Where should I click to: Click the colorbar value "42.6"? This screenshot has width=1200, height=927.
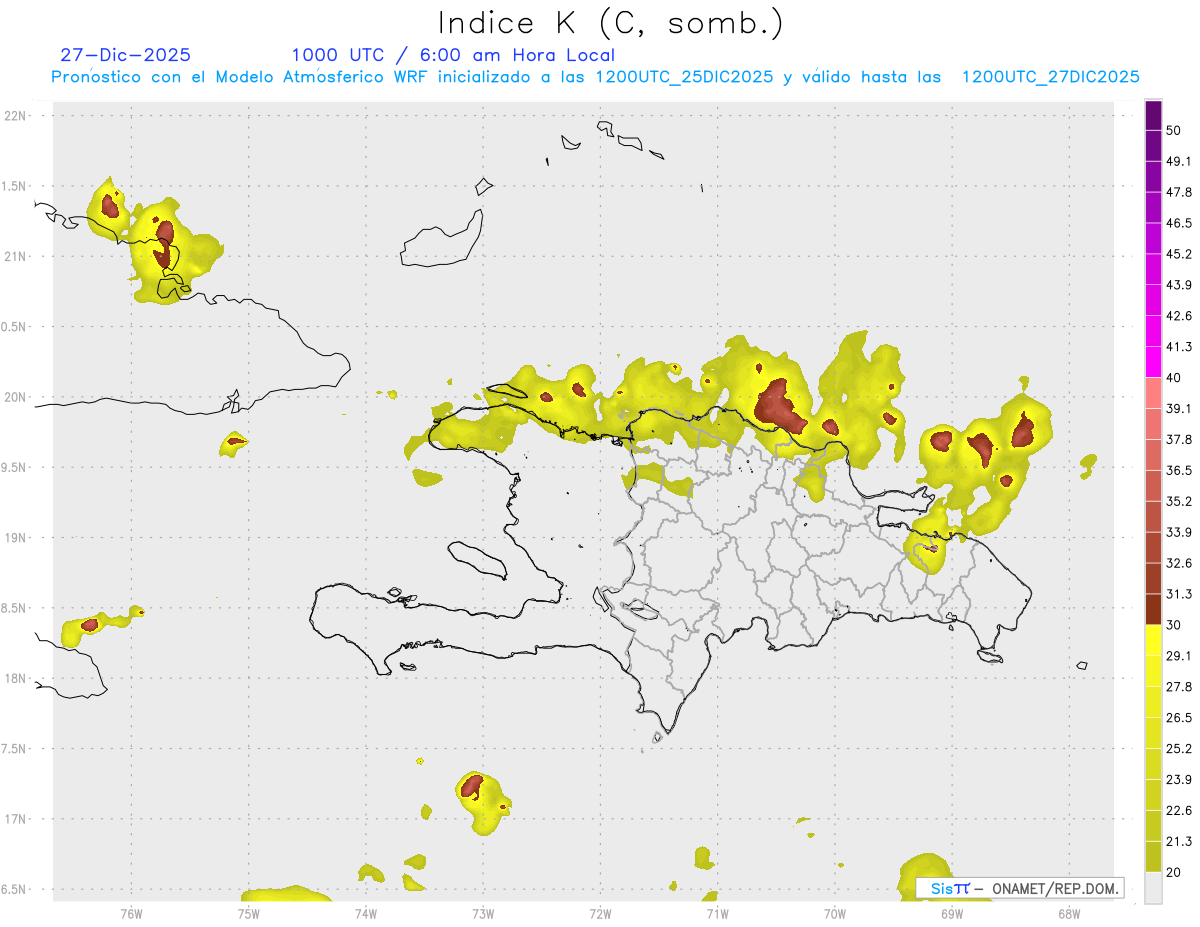1178,316
